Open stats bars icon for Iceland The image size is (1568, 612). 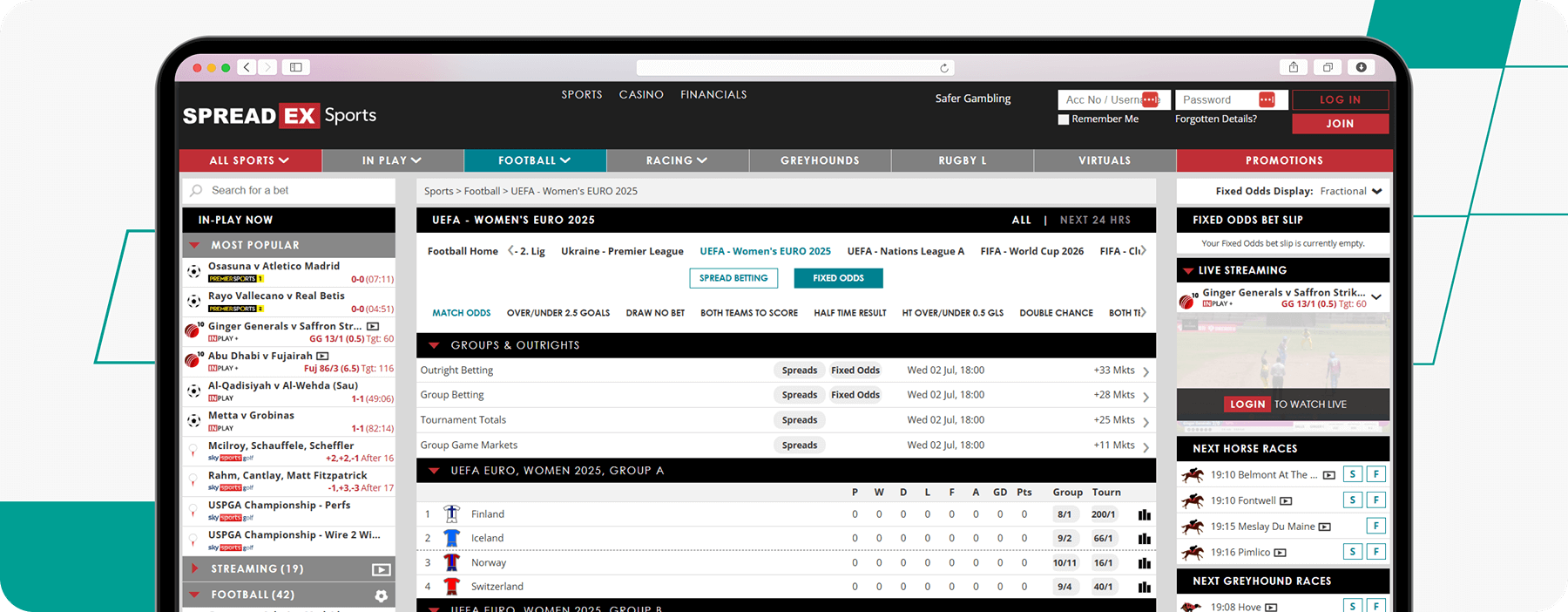coord(1144,539)
